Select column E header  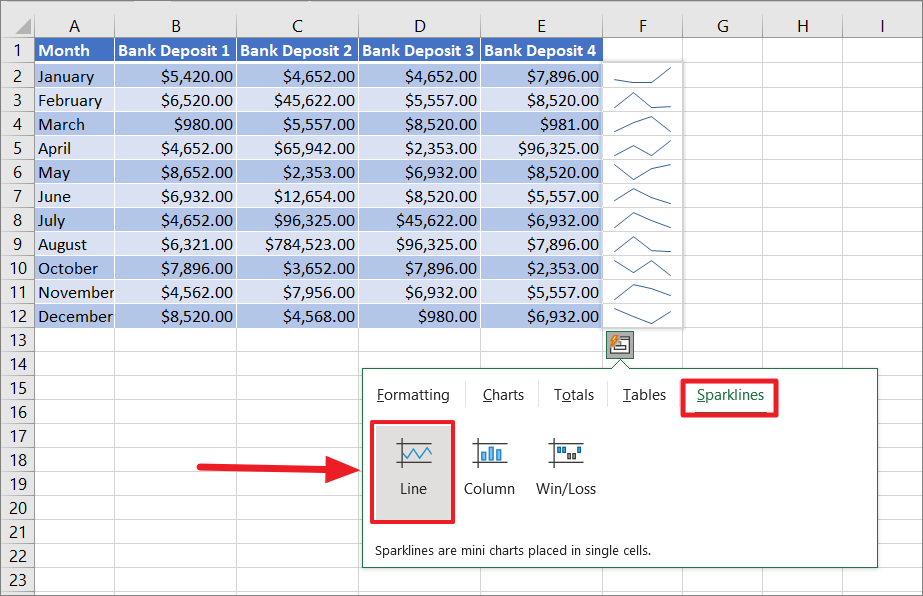[542, 26]
